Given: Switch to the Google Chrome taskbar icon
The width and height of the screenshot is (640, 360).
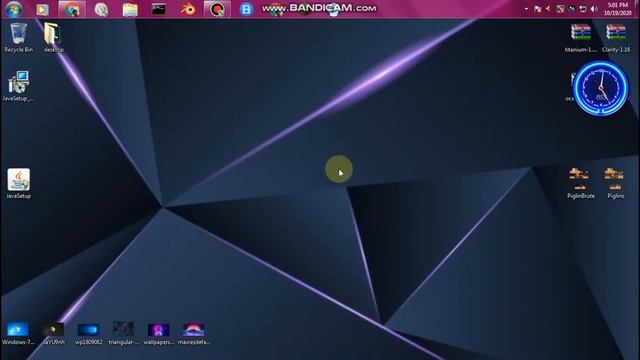Looking at the screenshot, I should 72,9.
